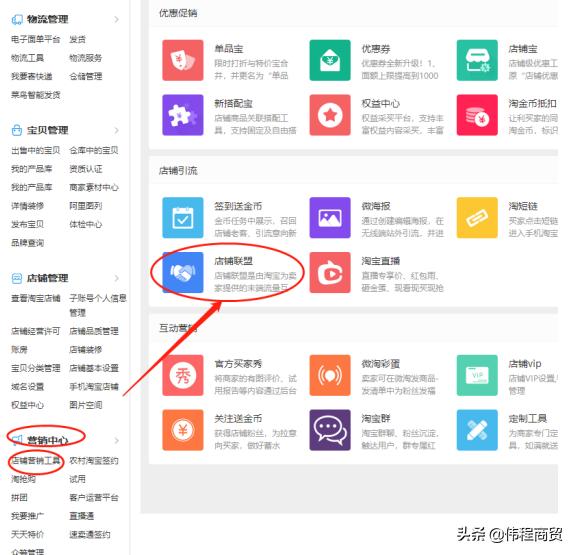The image size is (576, 555).
Task: Open 农村淘宝签约 link
Action: (x=94, y=461)
